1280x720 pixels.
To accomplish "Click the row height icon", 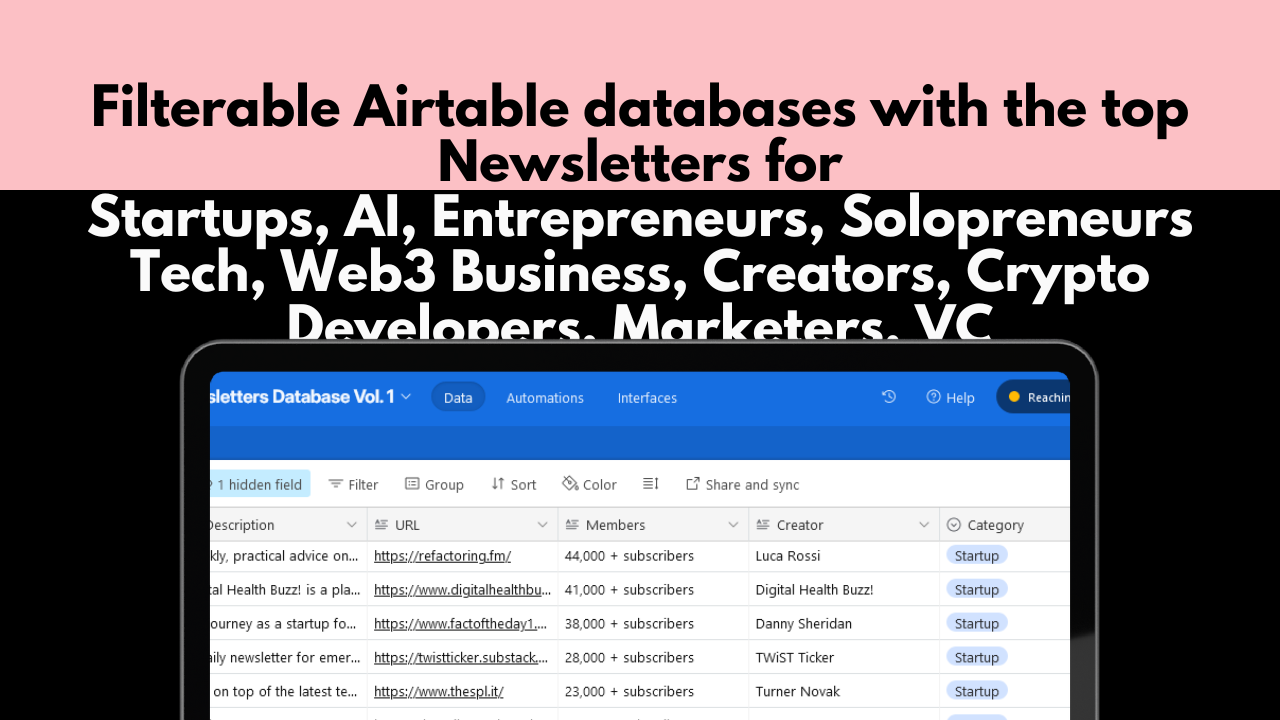I will (x=651, y=484).
